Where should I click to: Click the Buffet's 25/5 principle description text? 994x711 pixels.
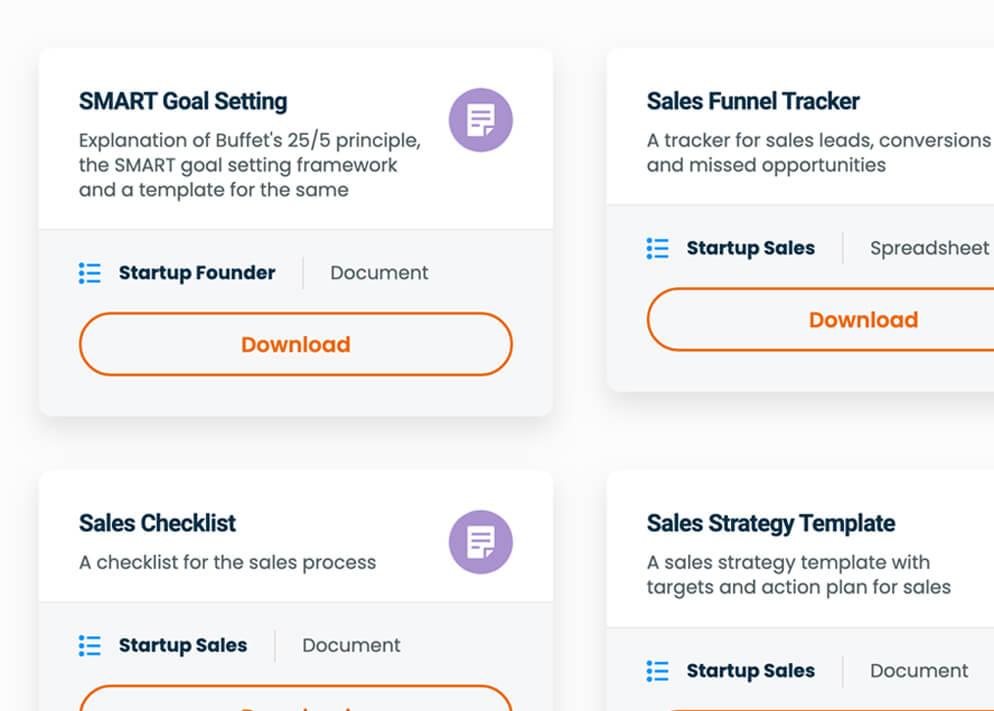[249, 165]
